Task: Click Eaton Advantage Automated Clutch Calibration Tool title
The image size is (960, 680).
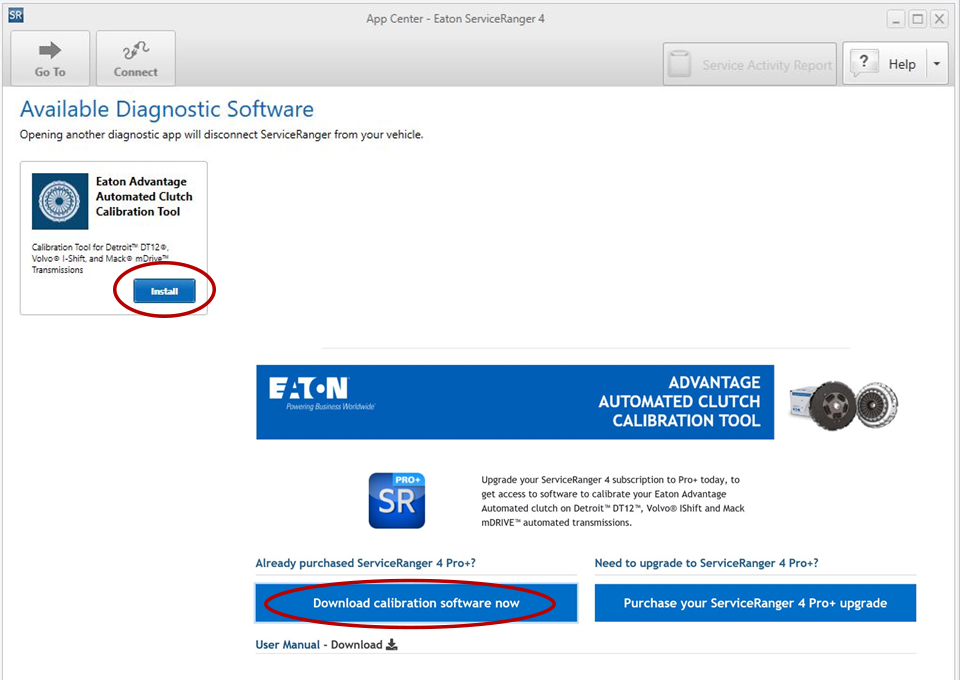Action: tap(144, 196)
